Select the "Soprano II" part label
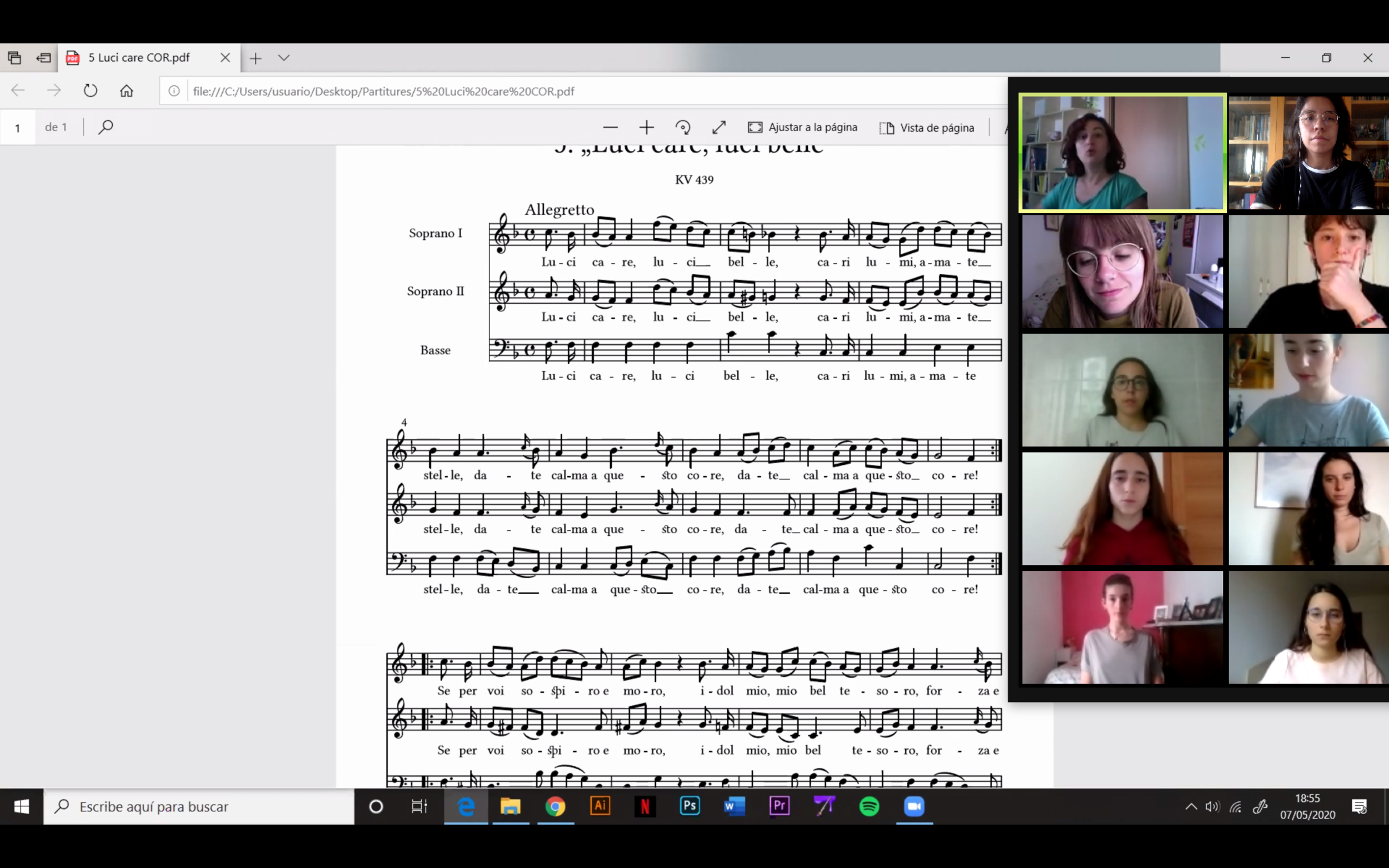This screenshot has width=1389, height=868. (x=435, y=291)
